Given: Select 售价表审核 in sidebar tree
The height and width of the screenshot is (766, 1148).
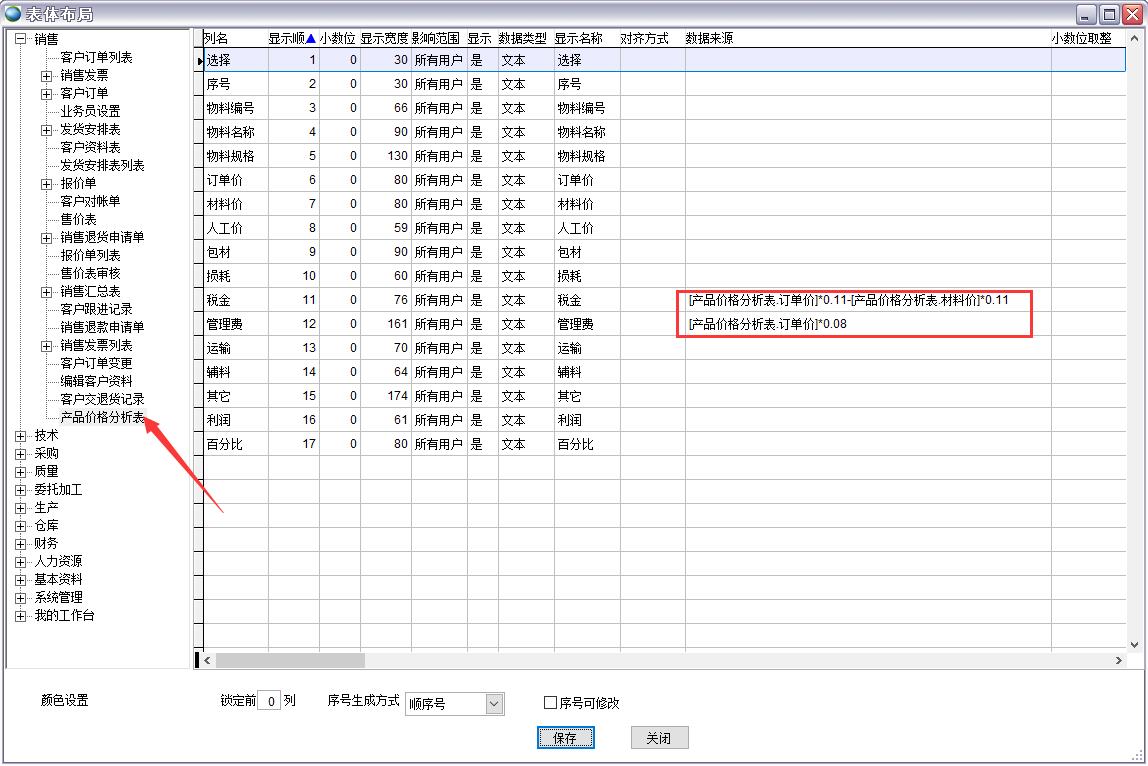Looking at the screenshot, I should pyautogui.click(x=90, y=273).
